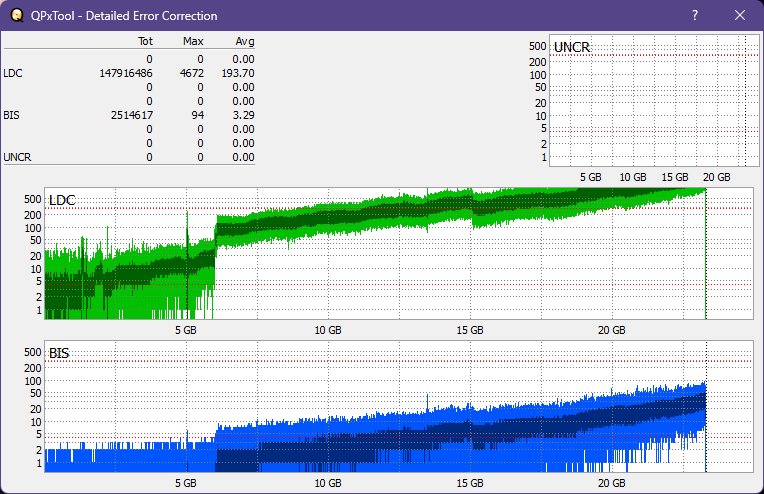Click the BIS average value 3.29
This screenshot has width=764, height=494.
coord(243,115)
